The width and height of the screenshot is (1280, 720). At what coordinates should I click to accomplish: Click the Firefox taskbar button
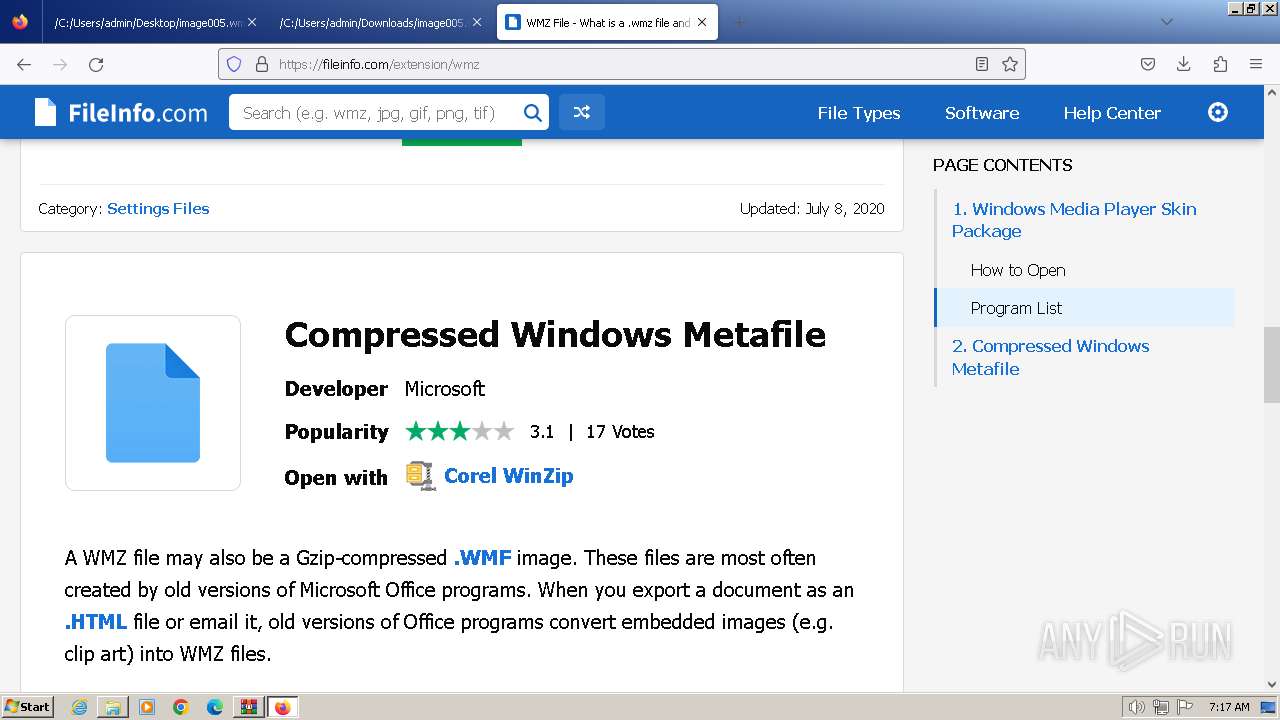coord(282,707)
